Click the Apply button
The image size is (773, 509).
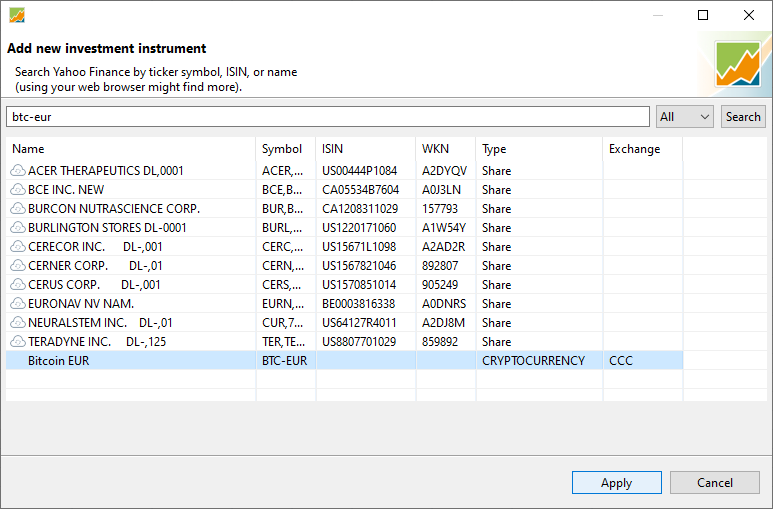617,482
